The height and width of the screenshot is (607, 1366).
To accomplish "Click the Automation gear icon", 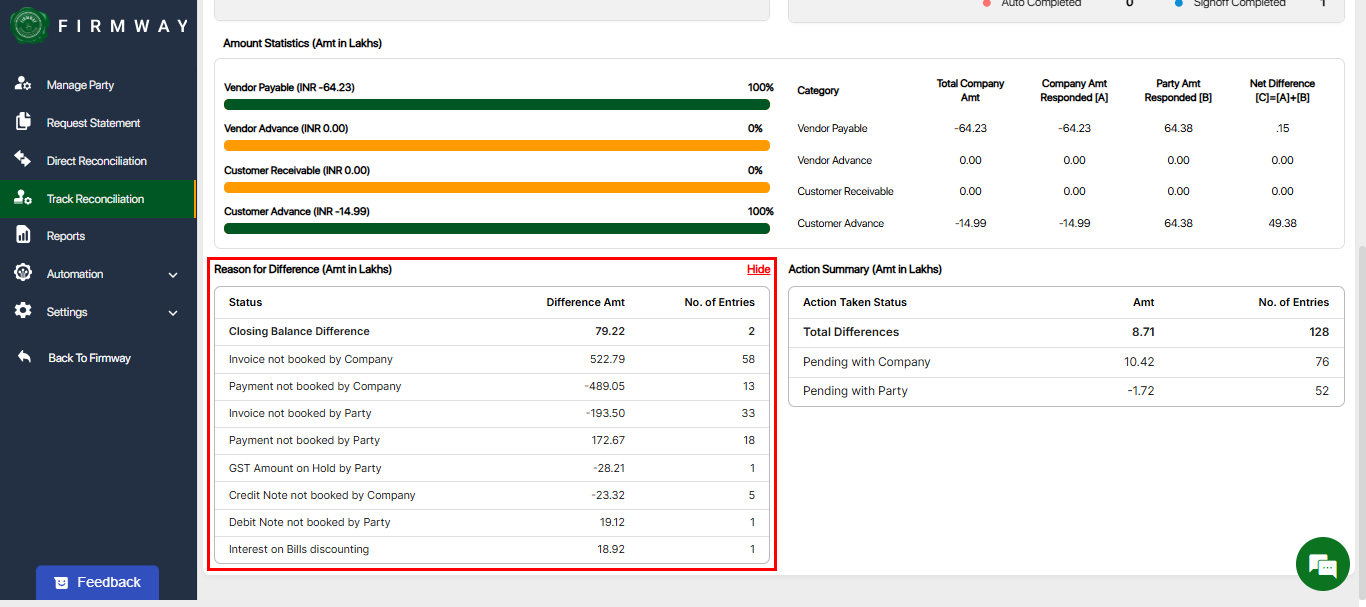I will pyautogui.click(x=23, y=273).
